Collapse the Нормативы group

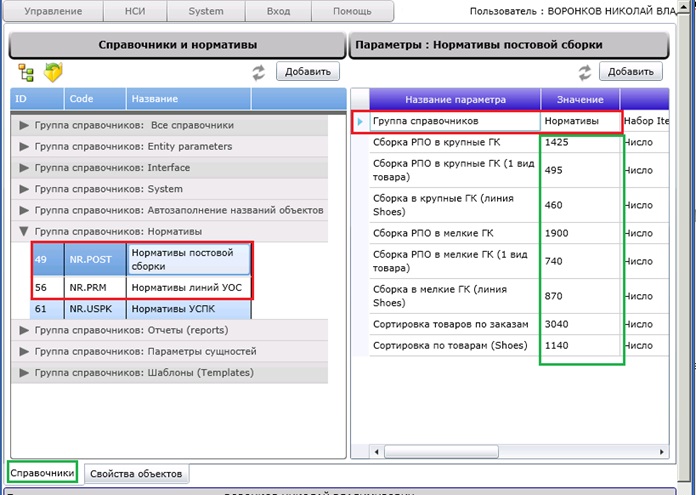pyautogui.click(x=24, y=231)
